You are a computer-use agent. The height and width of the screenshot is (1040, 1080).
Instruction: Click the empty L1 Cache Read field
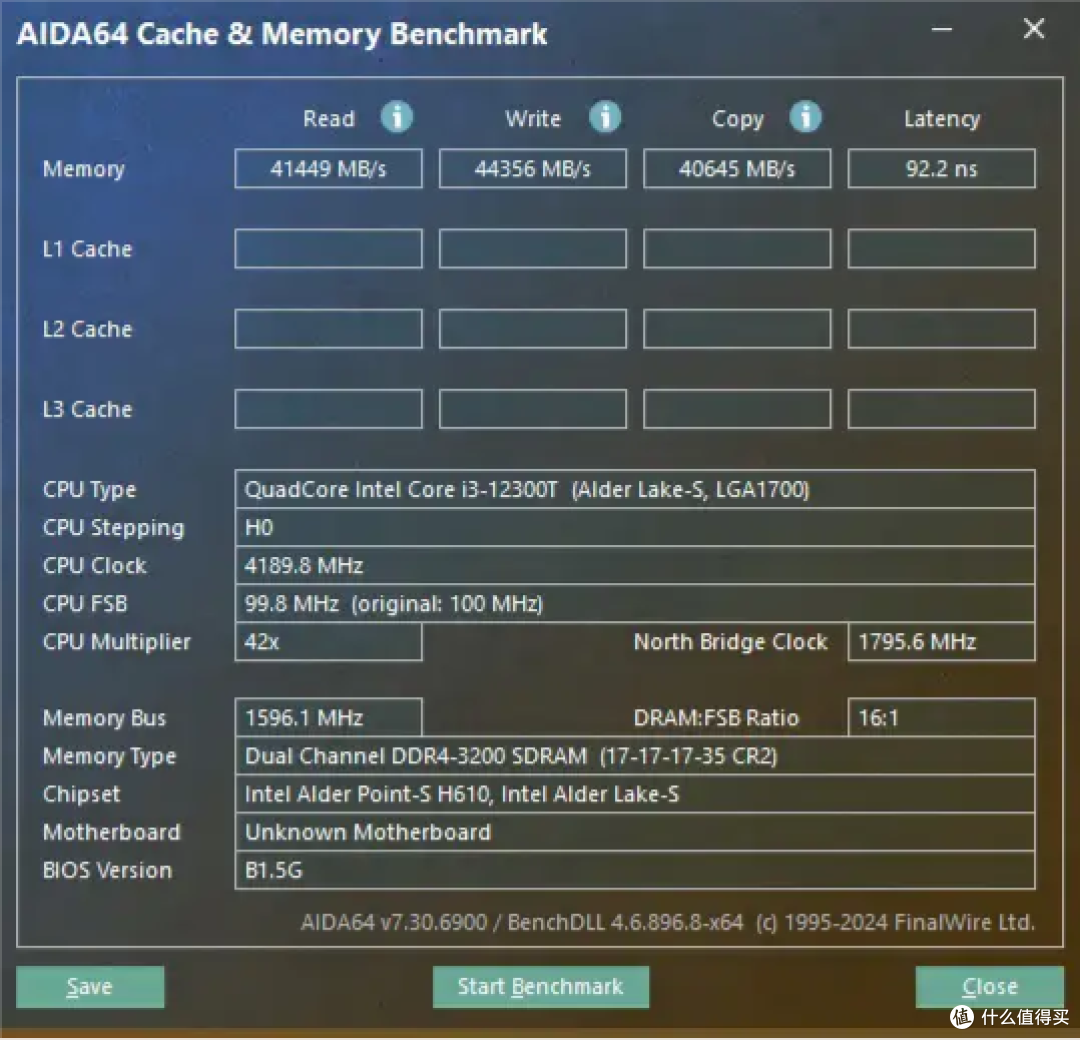(x=329, y=249)
